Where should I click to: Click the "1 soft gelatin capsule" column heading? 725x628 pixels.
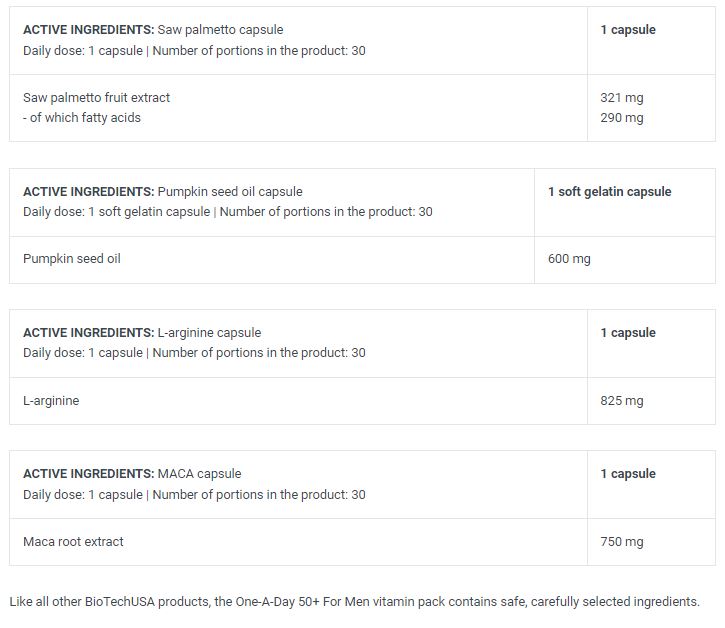coord(609,191)
